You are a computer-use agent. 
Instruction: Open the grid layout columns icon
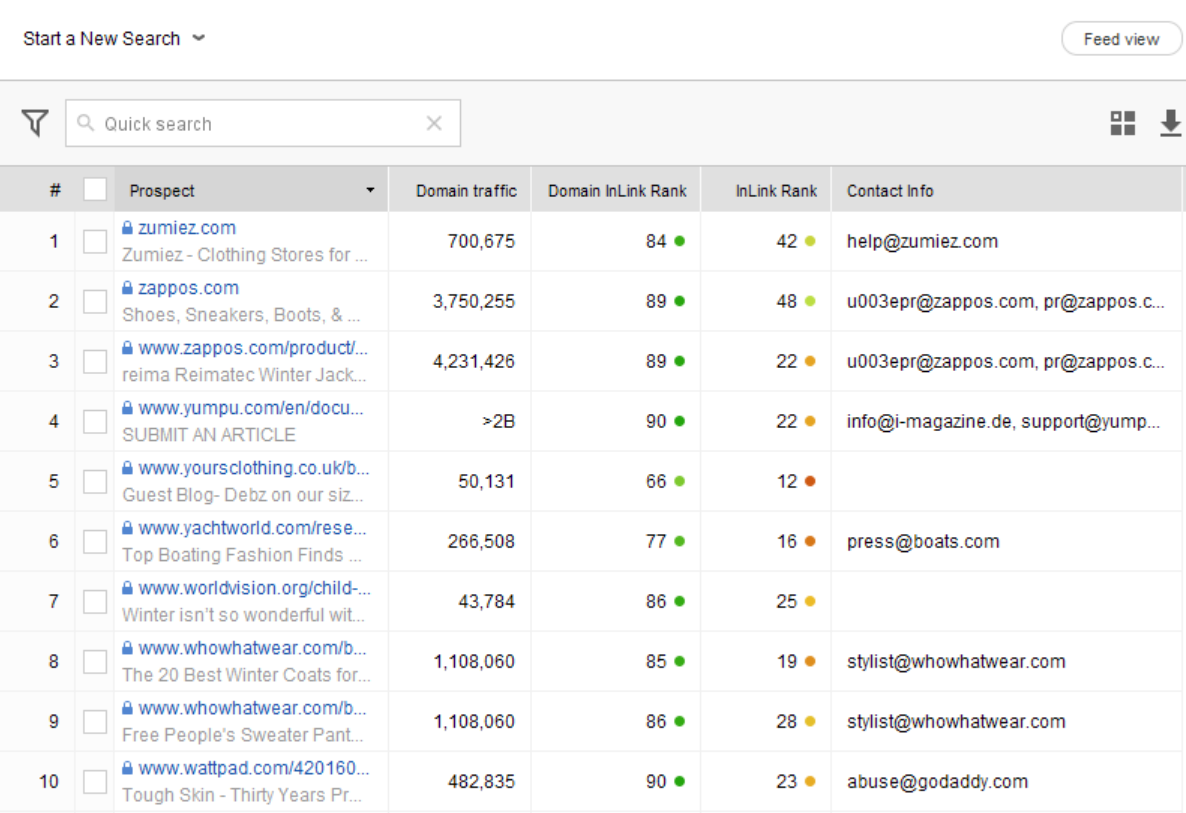[x=1122, y=123]
